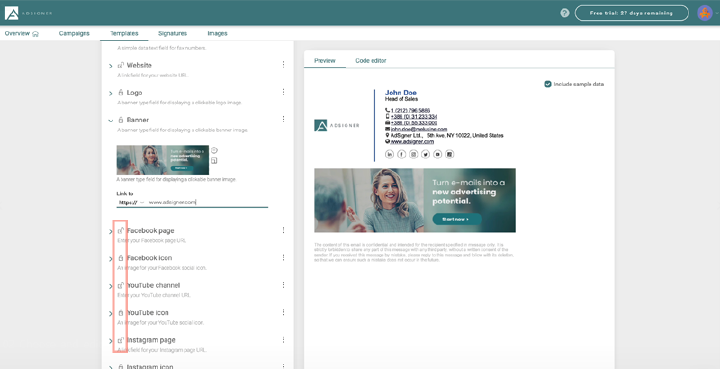Switch to the Code editor tab
Image resolution: width=720 pixels, height=369 pixels.
(371, 61)
